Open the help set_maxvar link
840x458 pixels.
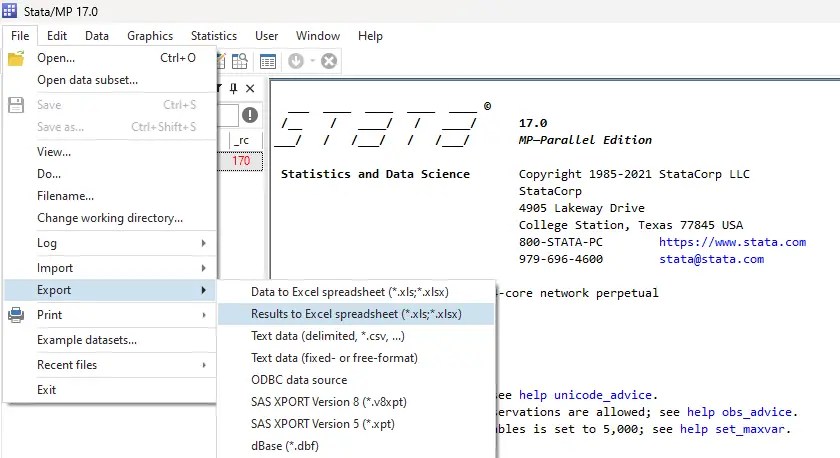pos(732,430)
